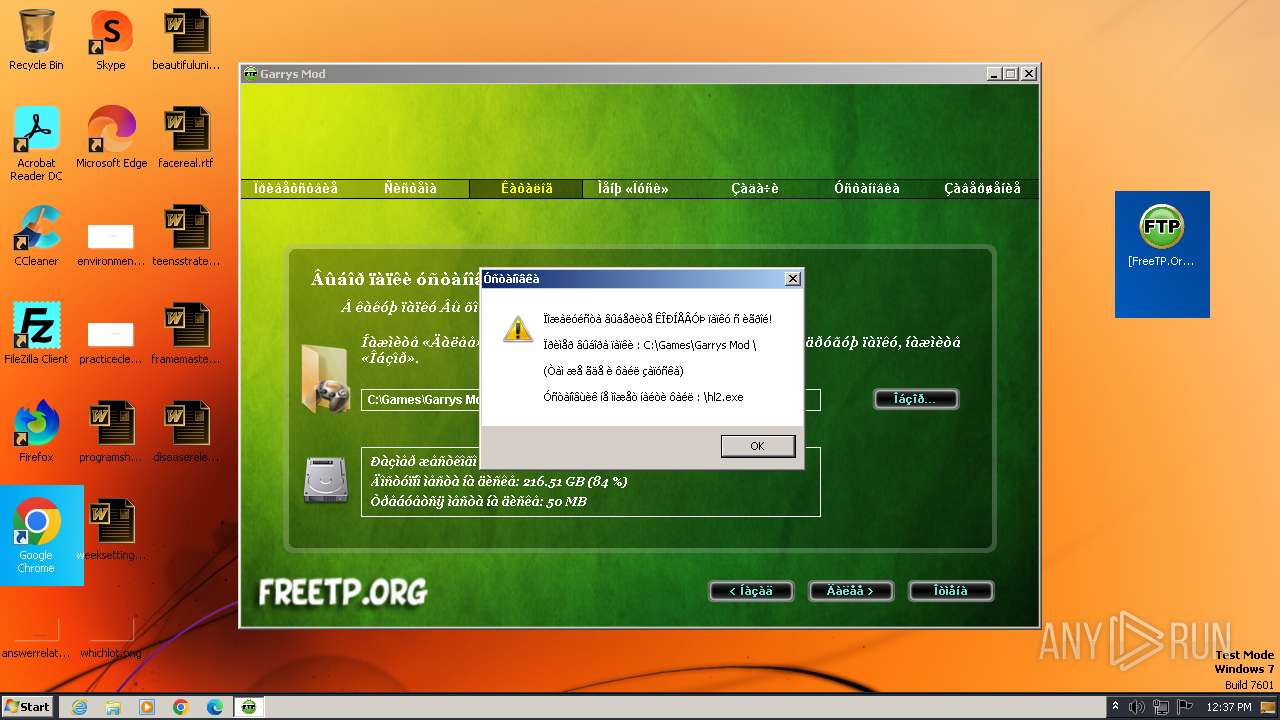1280x720 pixels.
Task: Click the hl2.exe line in the dialog
Action: pyautogui.click(x=643, y=397)
